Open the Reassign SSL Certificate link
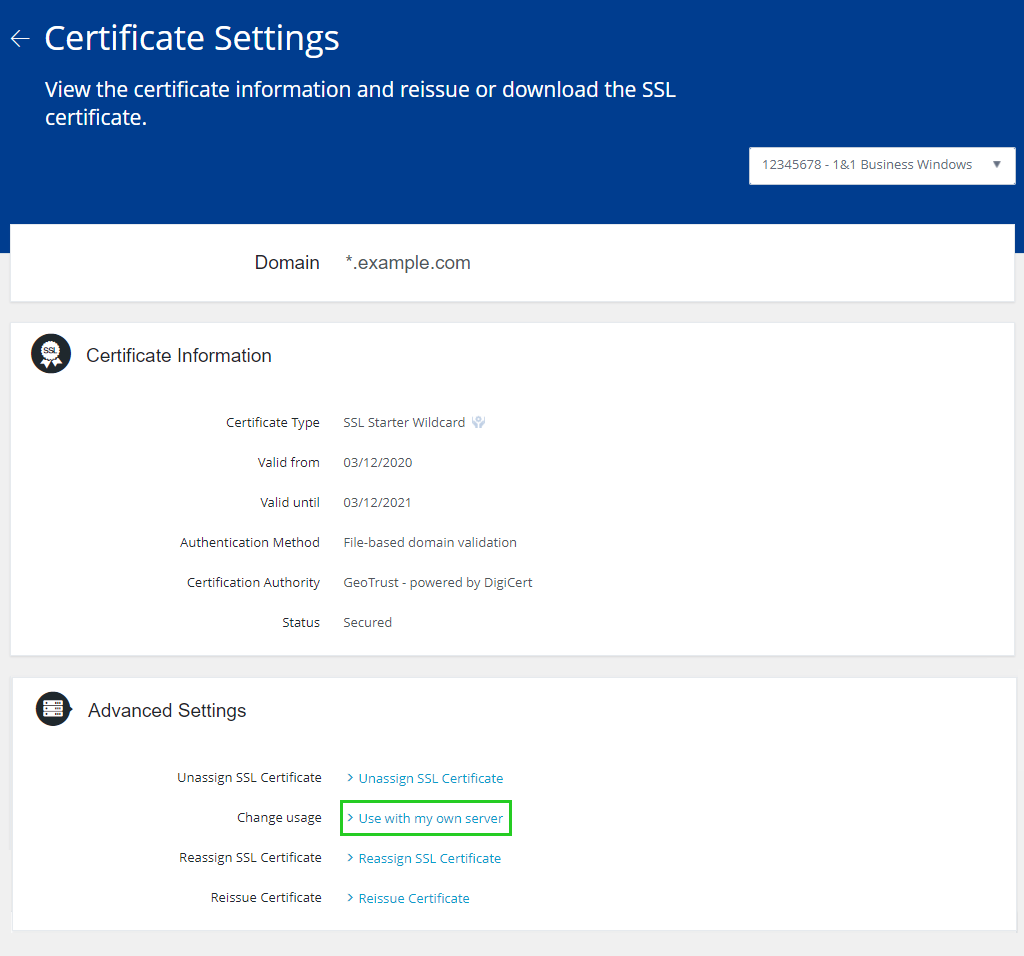The image size is (1024, 956). click(x=429, y=858)
